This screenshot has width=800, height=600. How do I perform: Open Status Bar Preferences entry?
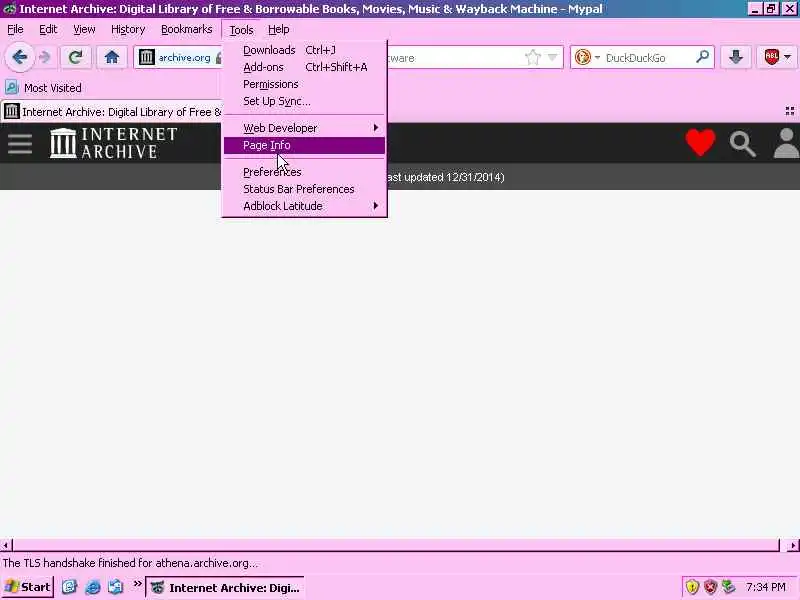pos(305,189)
